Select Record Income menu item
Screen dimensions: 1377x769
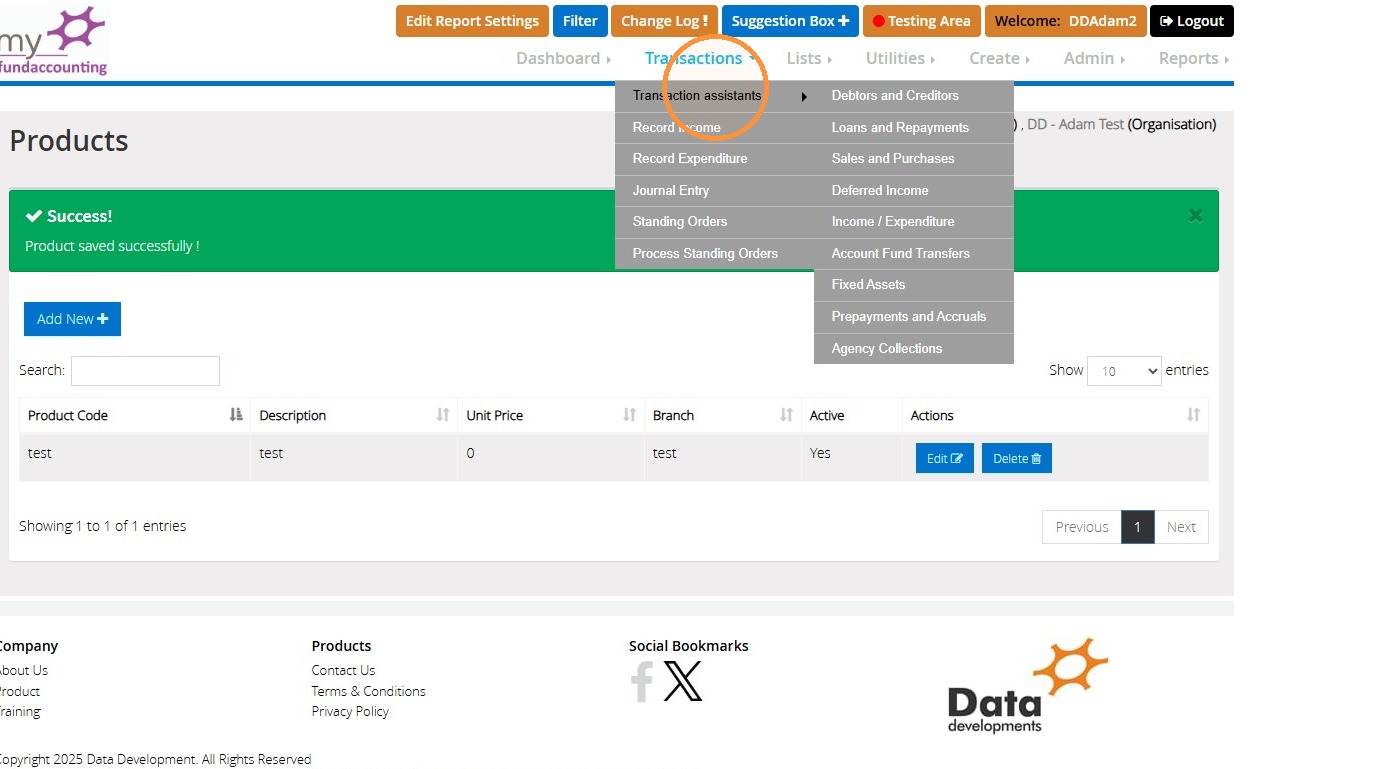click(x=715, y=127)
